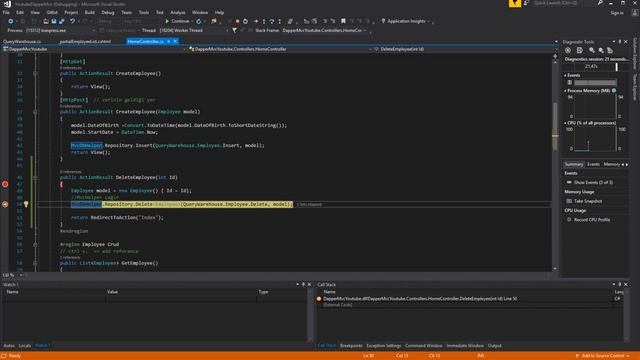This screenshot has width=640, height=360.
Task: Click the Continue debugging button
Action: [177, 21]
